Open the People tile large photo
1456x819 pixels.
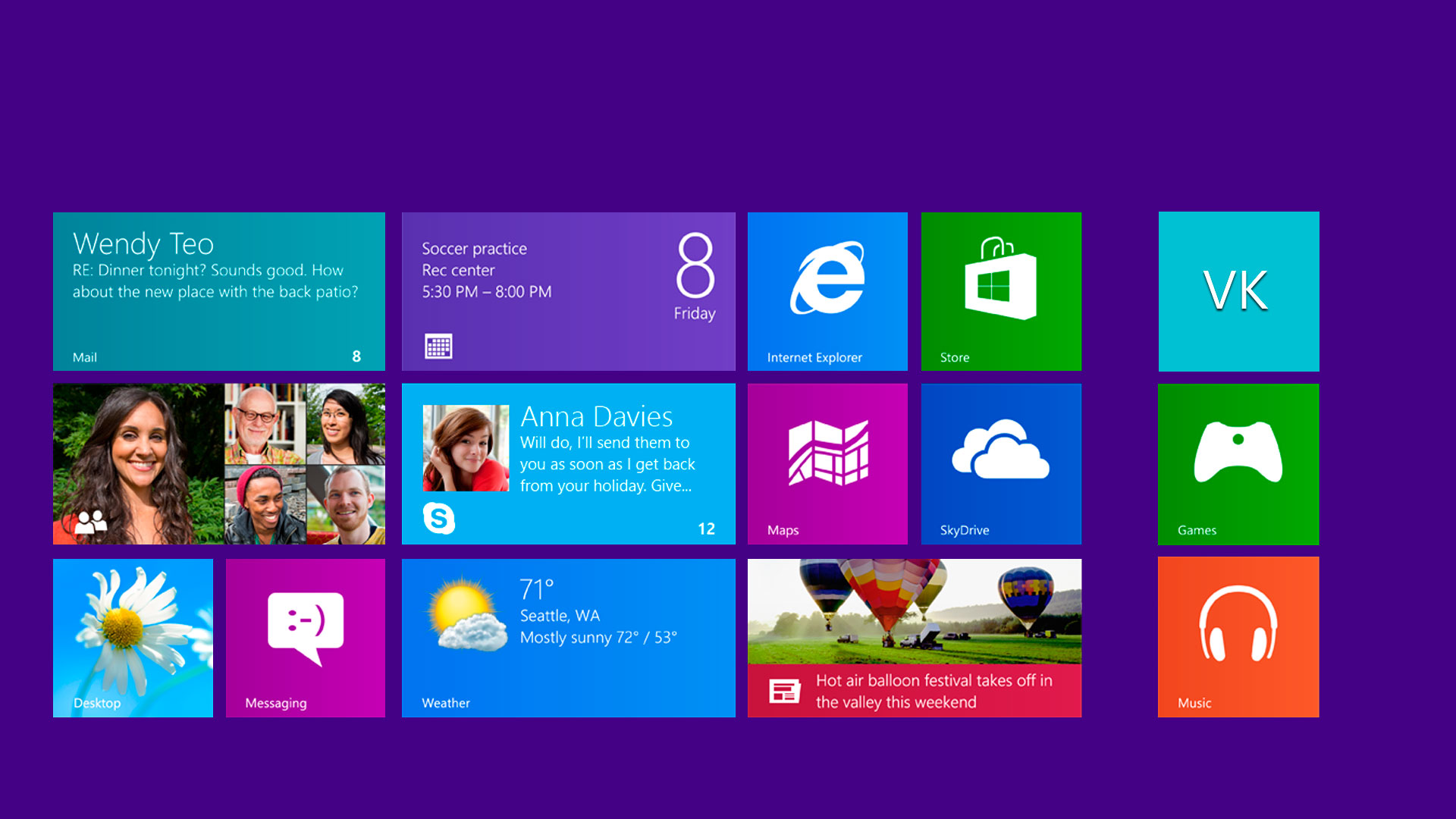[x=139, y=463]
